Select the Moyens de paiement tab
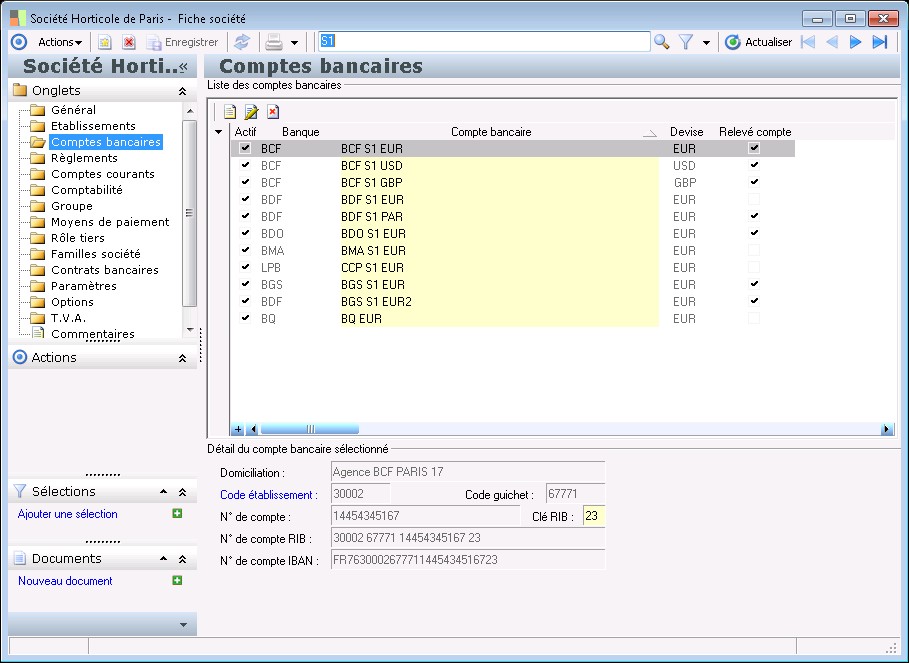The width and height of the screenshot is (909, 663). click(110, 222)
